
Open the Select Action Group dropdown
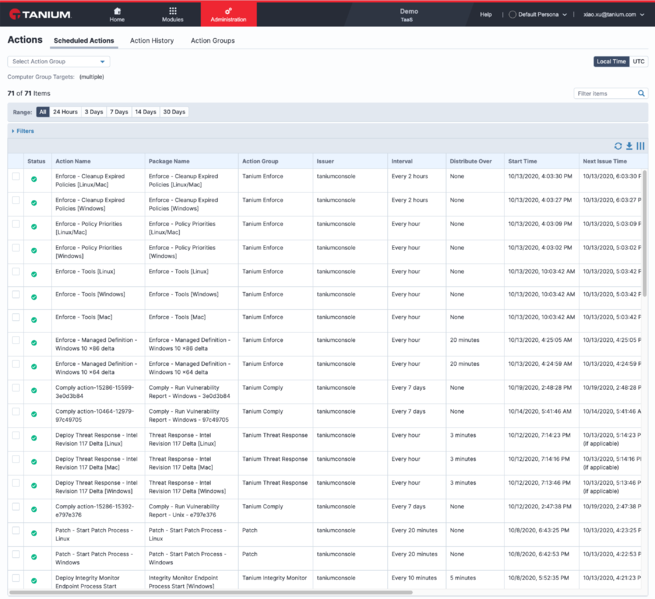click(x=58, y=61)
